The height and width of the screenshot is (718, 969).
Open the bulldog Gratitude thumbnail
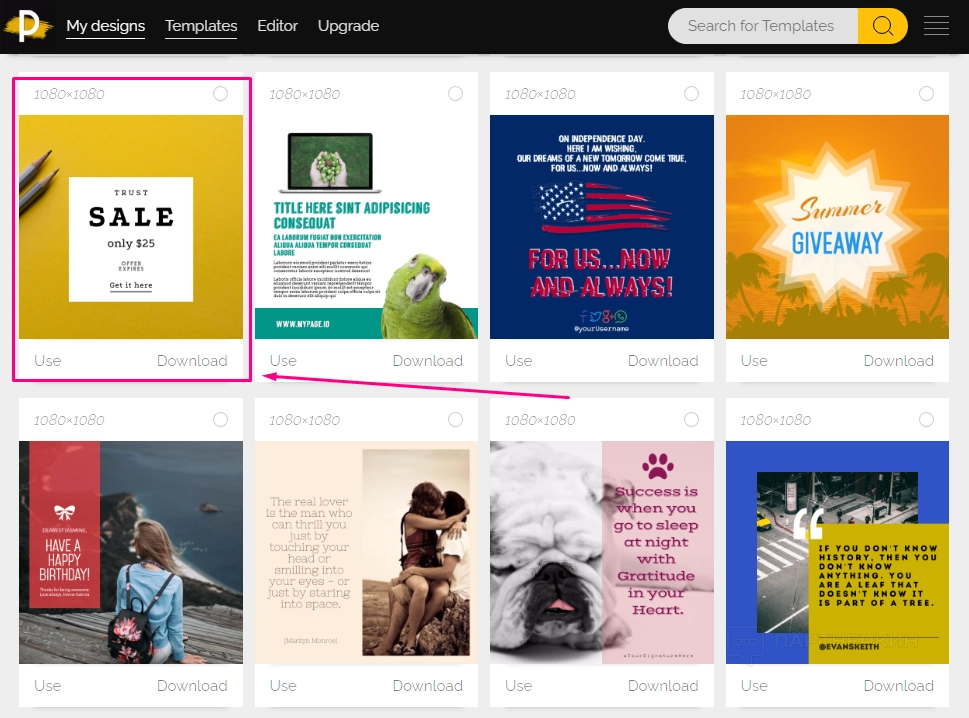click(x=602, y=552)
